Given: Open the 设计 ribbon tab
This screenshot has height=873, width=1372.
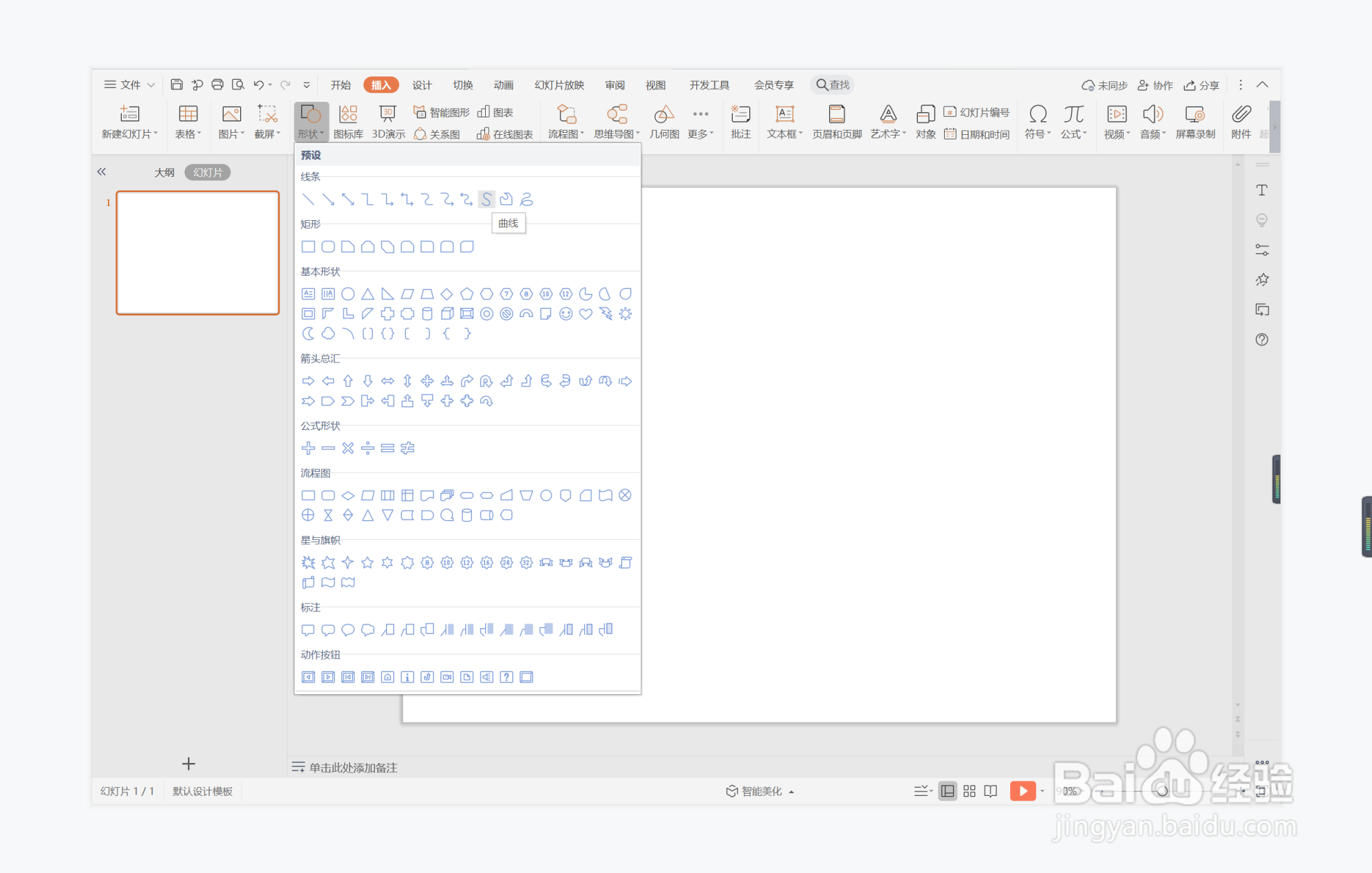Looking at the screenshot, I should (422, 85).
